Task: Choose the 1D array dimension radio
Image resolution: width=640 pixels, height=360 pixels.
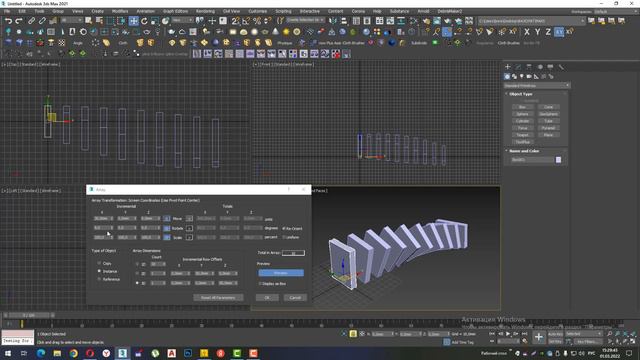Action: pyautogui.click(x=137, y=264)
